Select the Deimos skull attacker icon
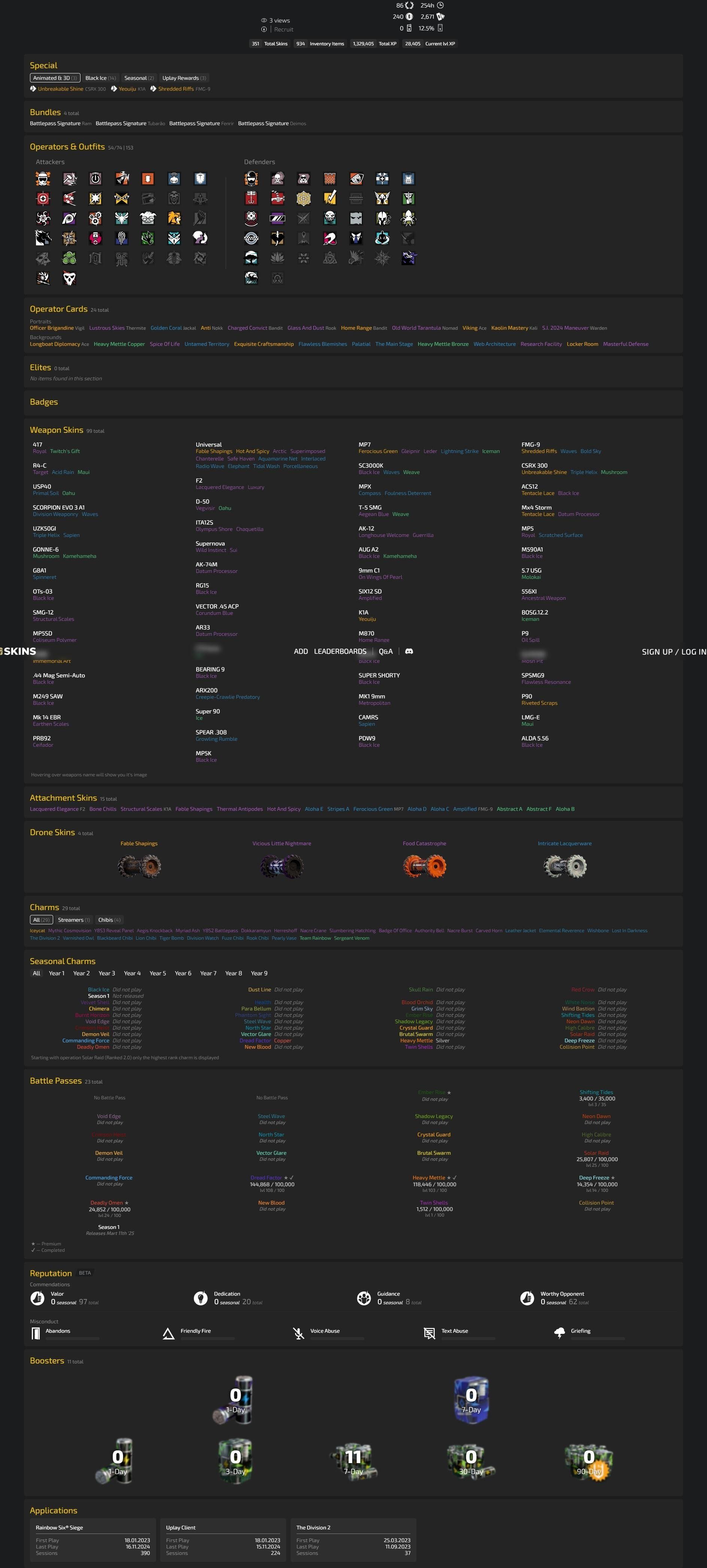This screenshot has height=1568, width=707. coord(70,278)
